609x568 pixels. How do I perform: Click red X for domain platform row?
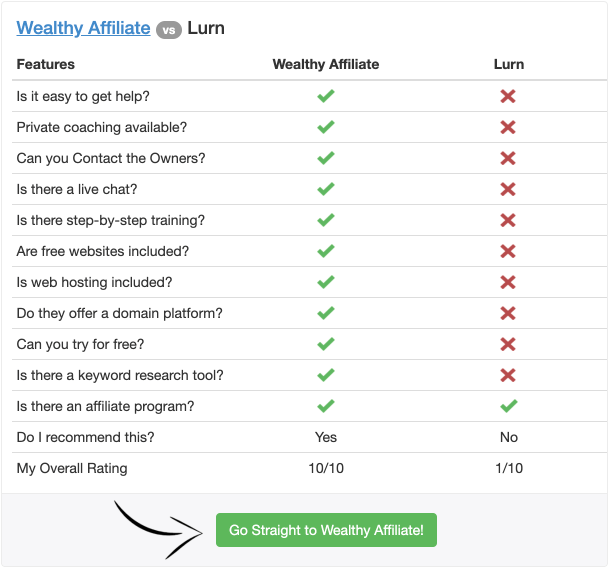pyautogui.click(x=508, y=313)
